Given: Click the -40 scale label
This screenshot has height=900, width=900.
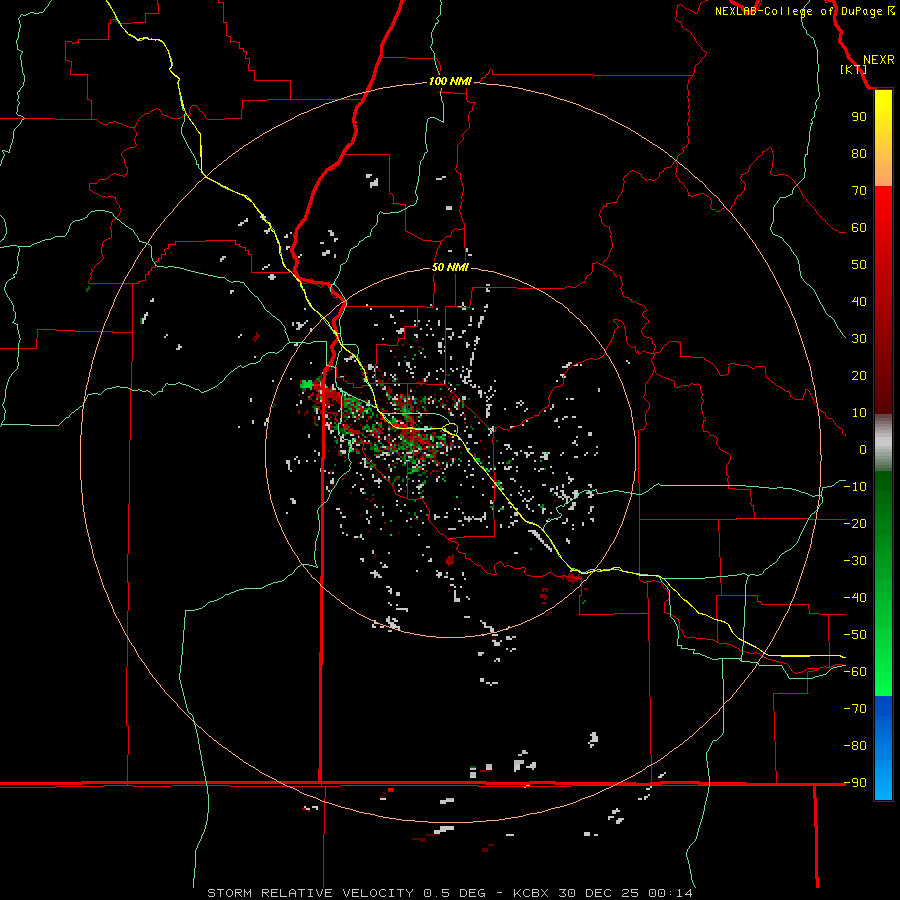Looking at the screenshot, I should tap(855, 598).
